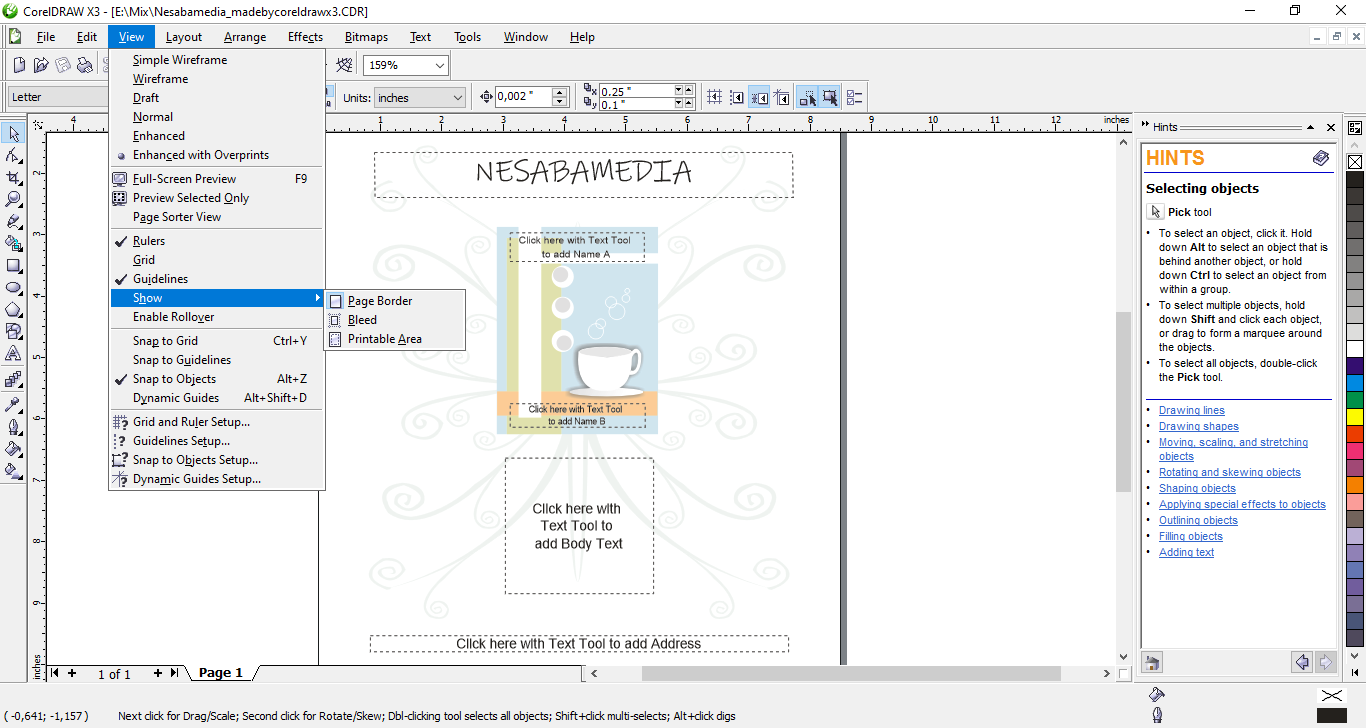Open the zoom level 159% dropdown
1366x728 pixels.
point(439,65)
